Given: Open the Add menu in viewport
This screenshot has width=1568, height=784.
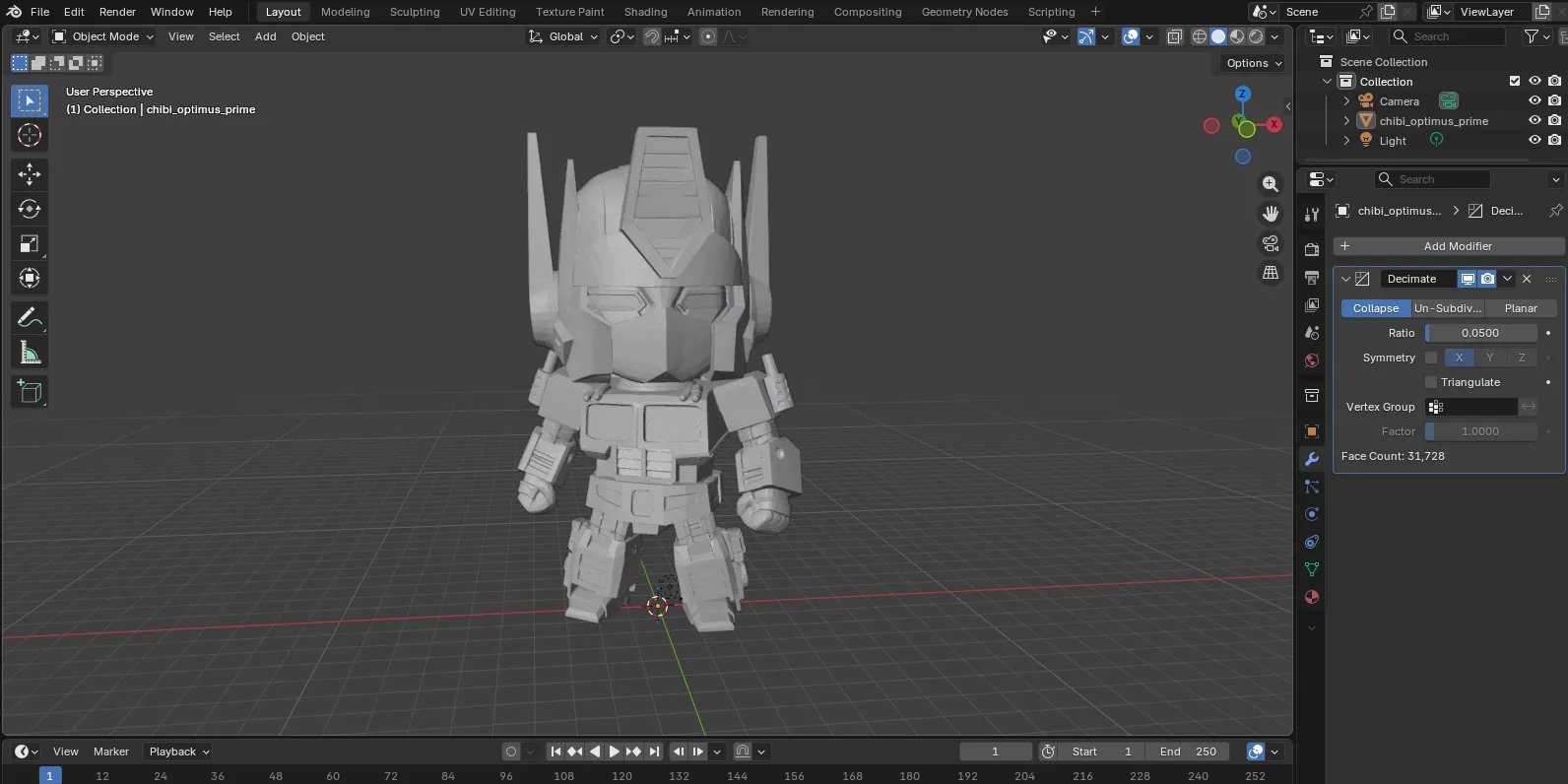Looking at the screenshot, I should [x=265, y=36].
